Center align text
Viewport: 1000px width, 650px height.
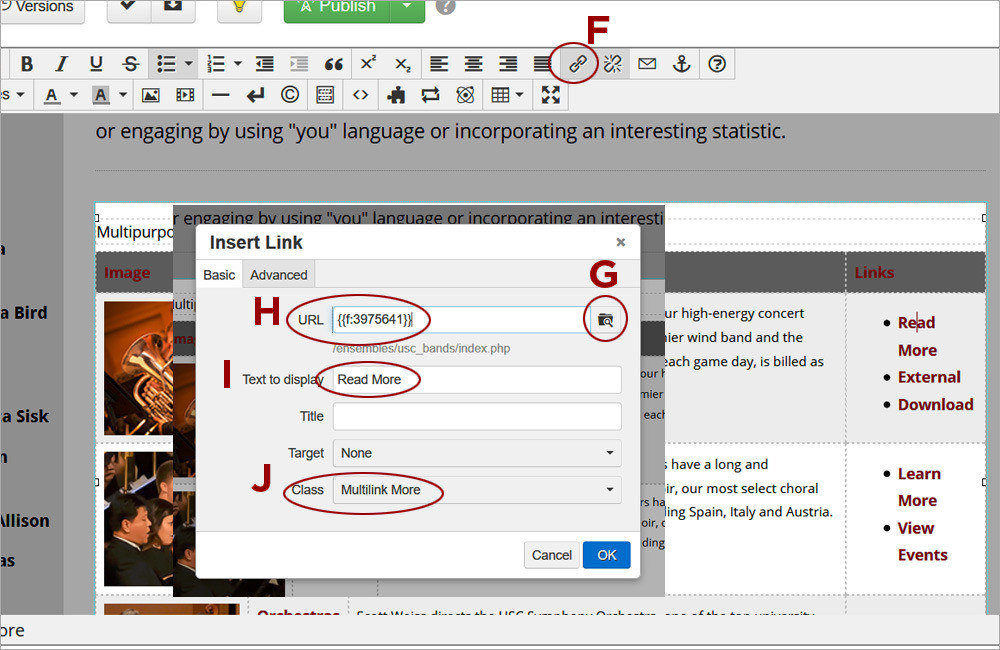(x=473, y=64)
